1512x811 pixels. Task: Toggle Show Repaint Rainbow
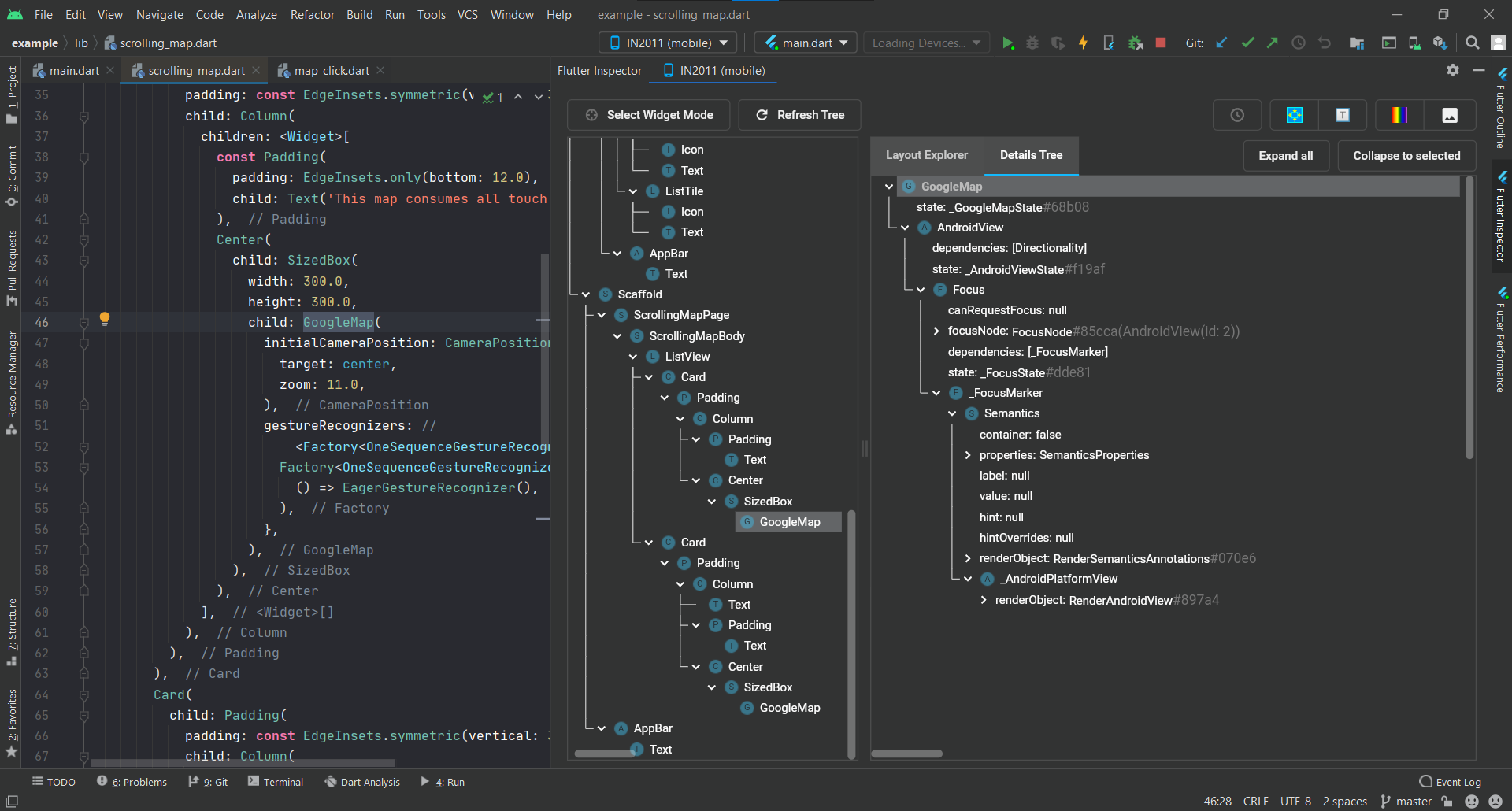tap(1399, 115)
